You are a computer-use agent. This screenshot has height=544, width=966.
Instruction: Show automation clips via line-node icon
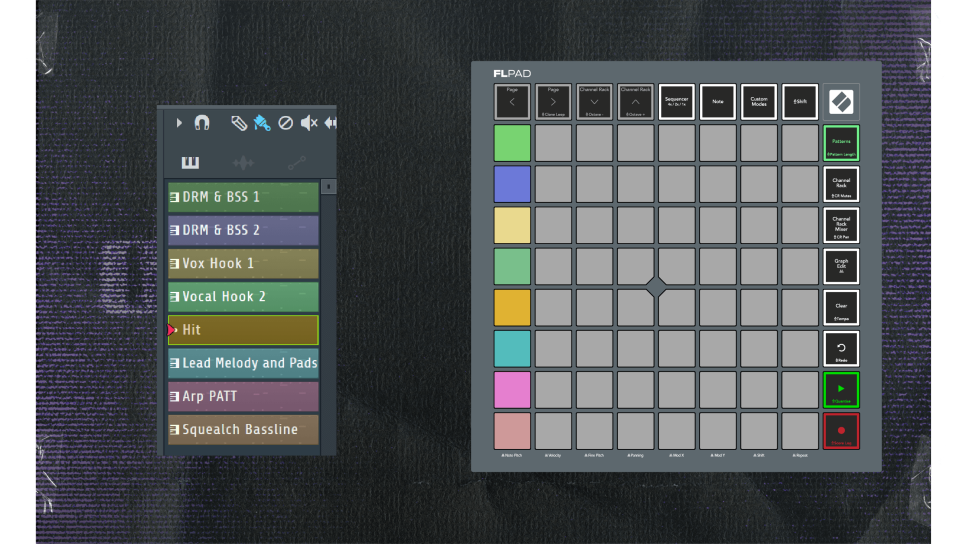click(x=296, y=163)
